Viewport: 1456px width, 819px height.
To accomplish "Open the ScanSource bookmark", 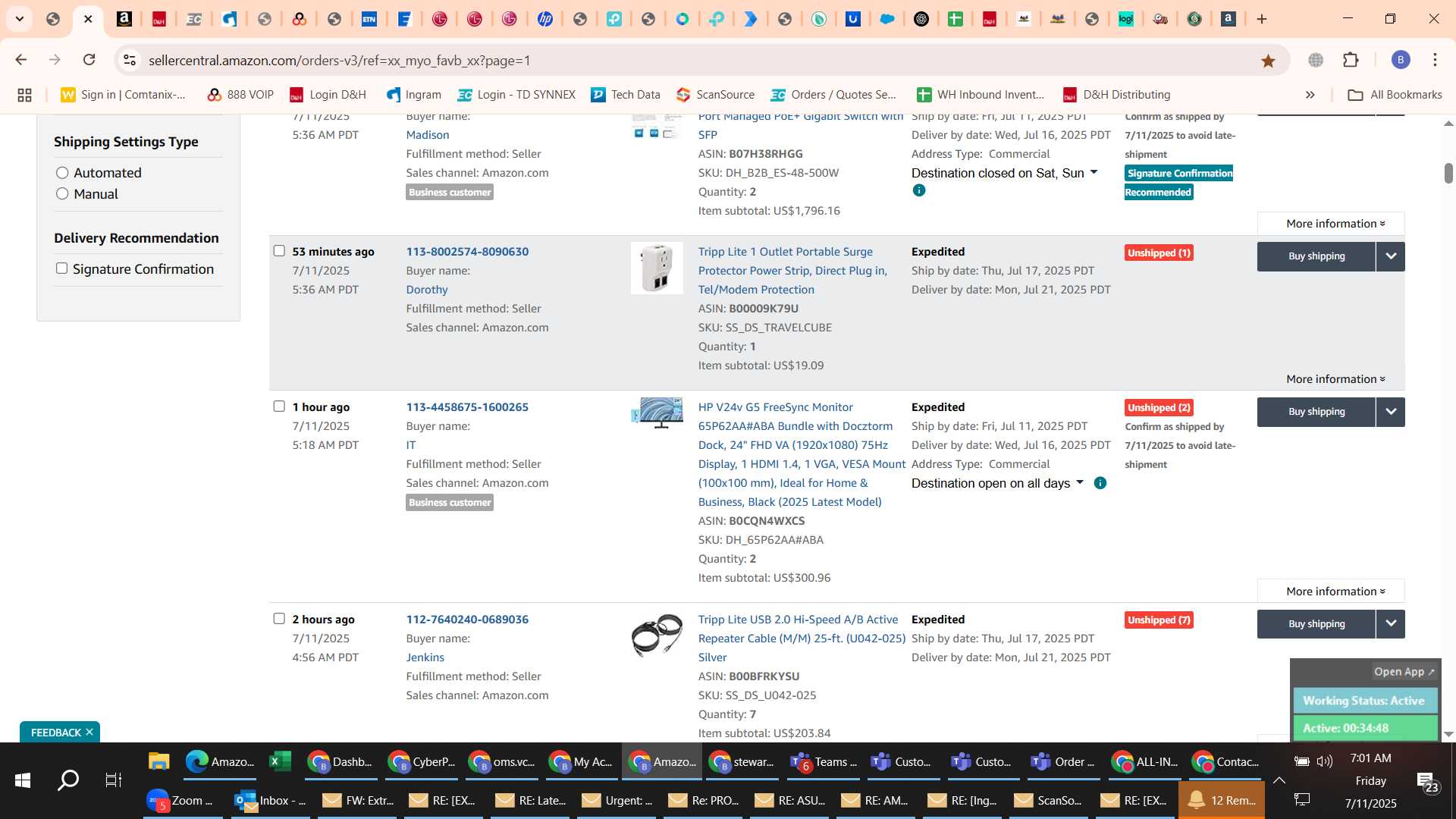I will 716,95.
